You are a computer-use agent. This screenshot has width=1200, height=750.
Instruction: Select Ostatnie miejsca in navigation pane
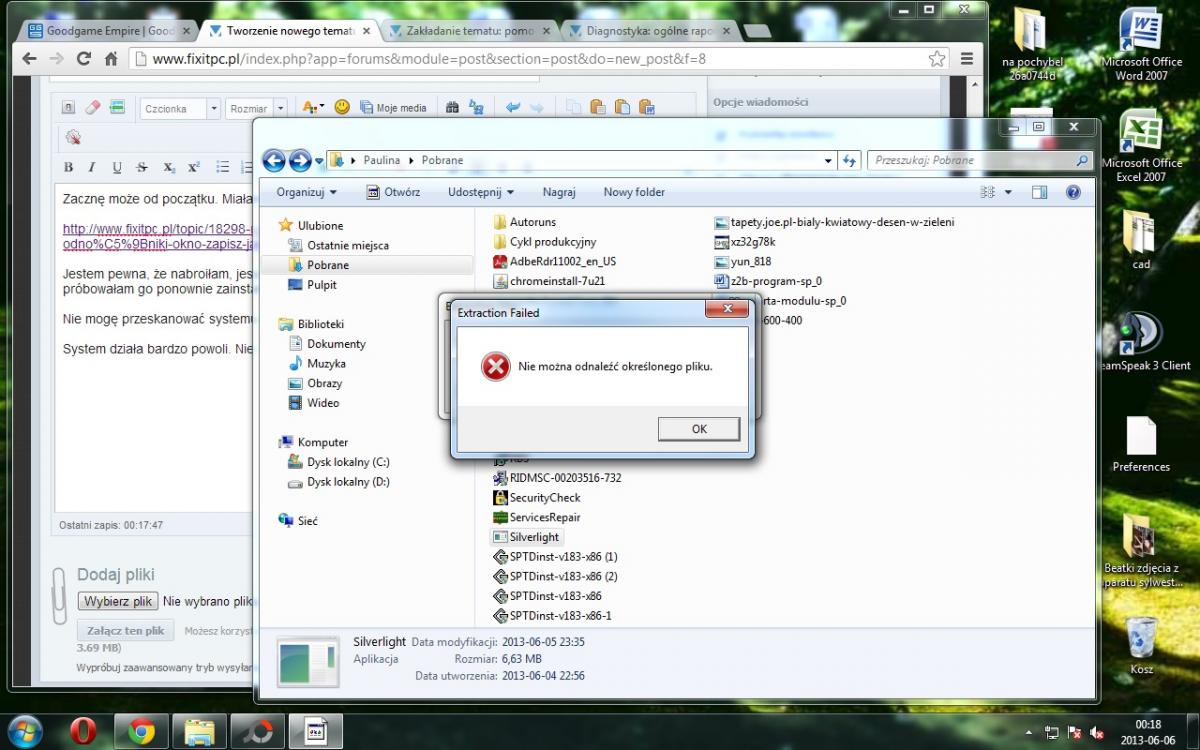click(347, 245)
